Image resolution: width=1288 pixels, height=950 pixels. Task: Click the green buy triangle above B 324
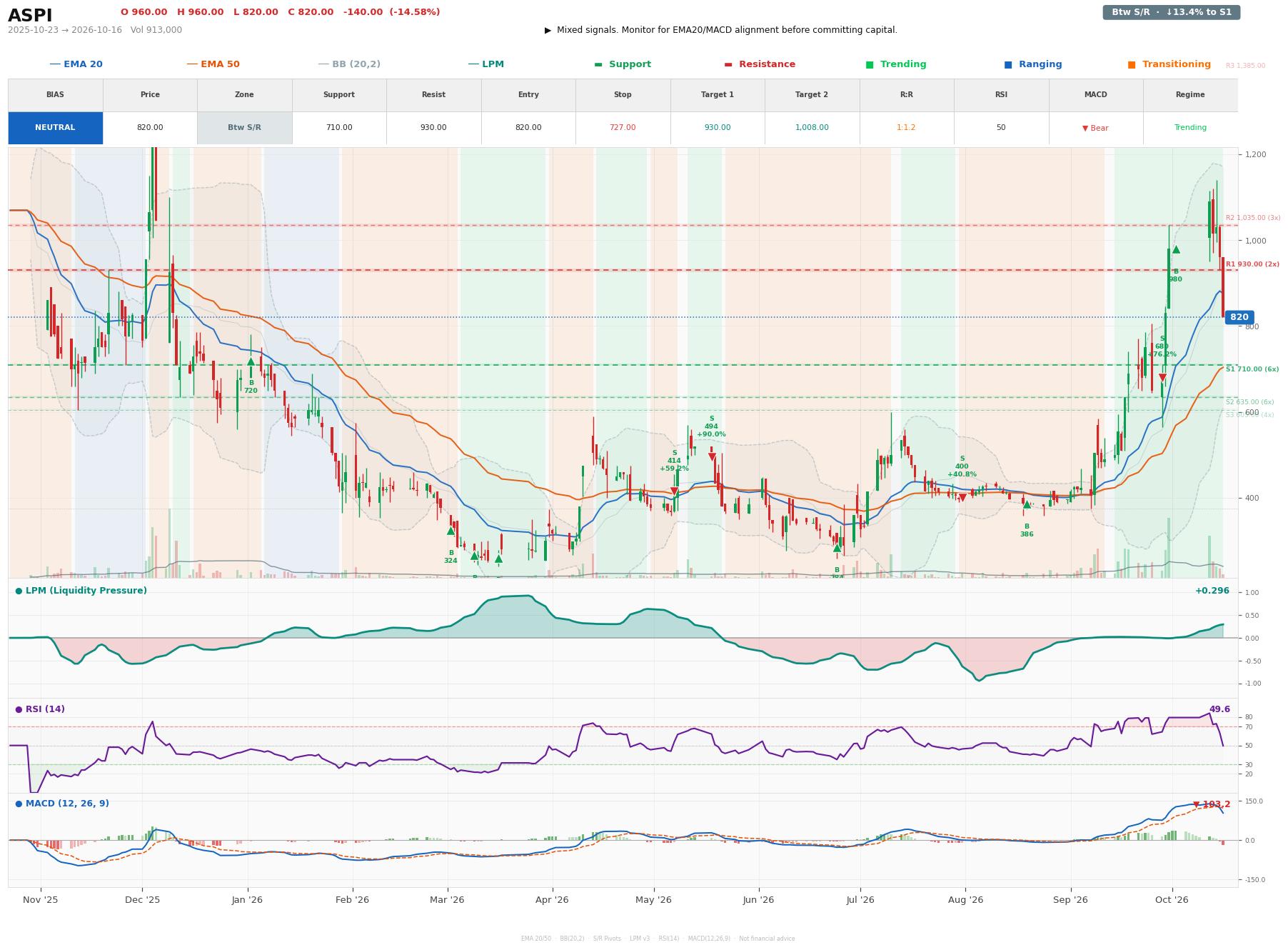click(451, 531)
